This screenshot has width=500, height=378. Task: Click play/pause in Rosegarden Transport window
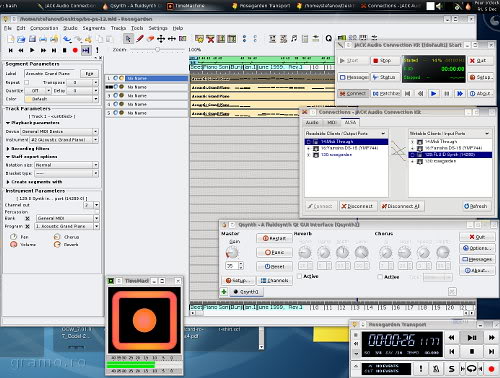pyautogui.click(x=472, y=338)
